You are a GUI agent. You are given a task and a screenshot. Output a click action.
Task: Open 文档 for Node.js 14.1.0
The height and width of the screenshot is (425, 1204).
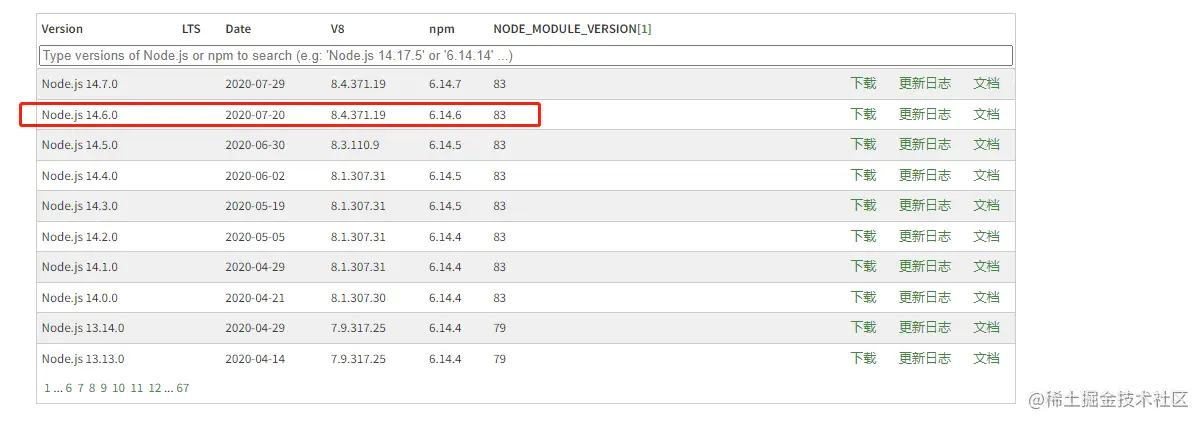click(986, 267)
